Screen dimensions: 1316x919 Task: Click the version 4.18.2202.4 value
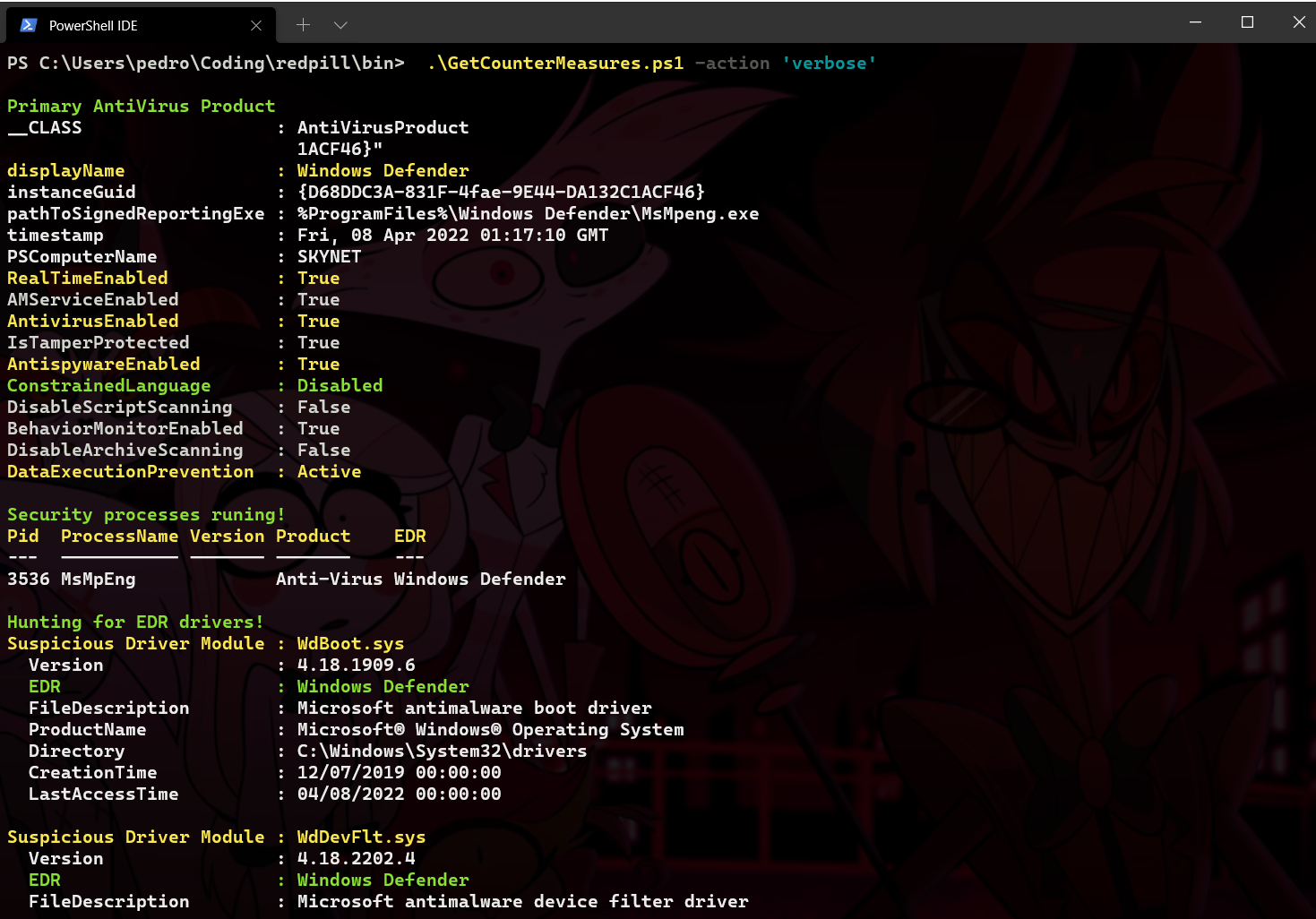tap(356, 859)
